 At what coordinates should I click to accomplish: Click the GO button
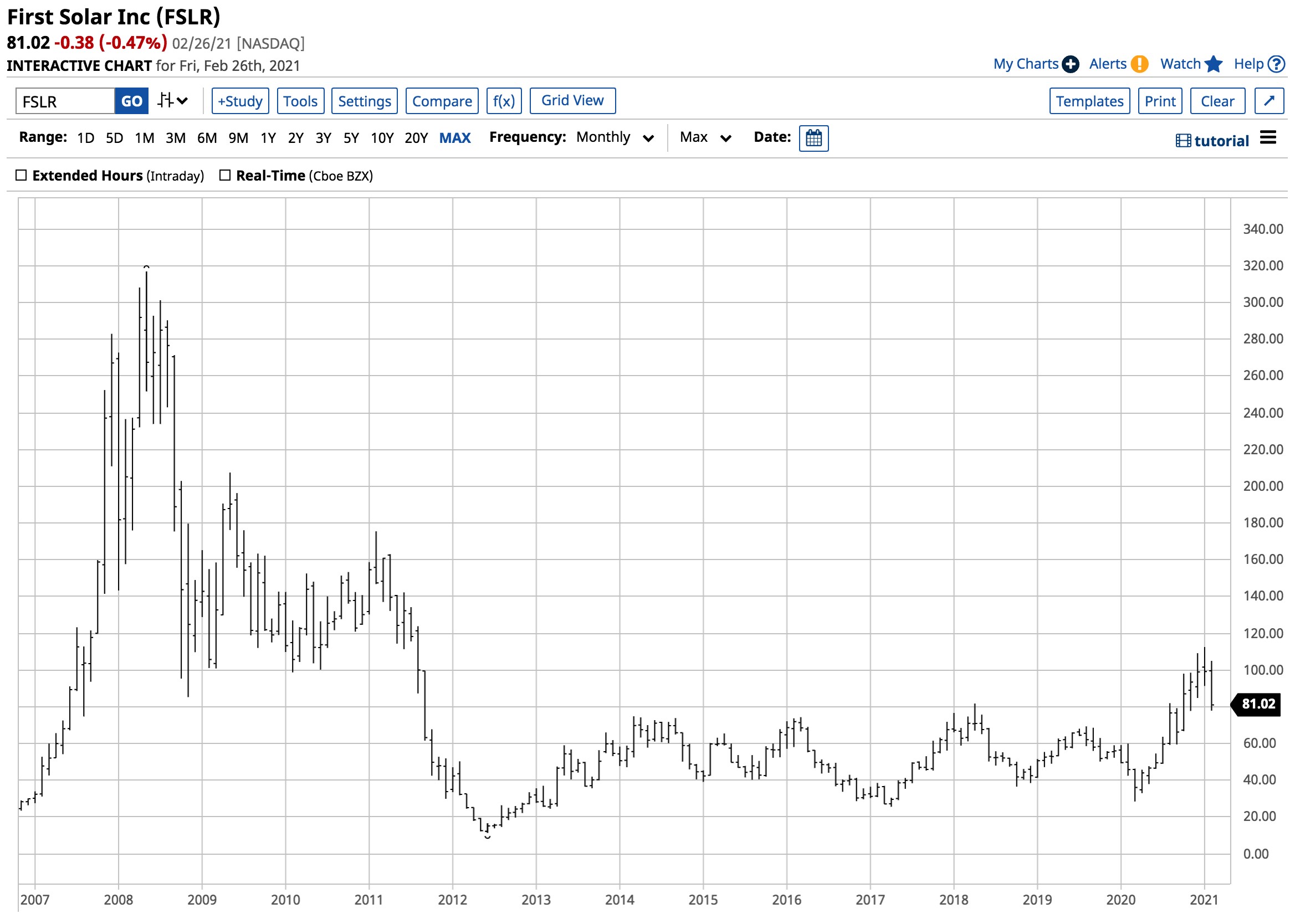131,101
